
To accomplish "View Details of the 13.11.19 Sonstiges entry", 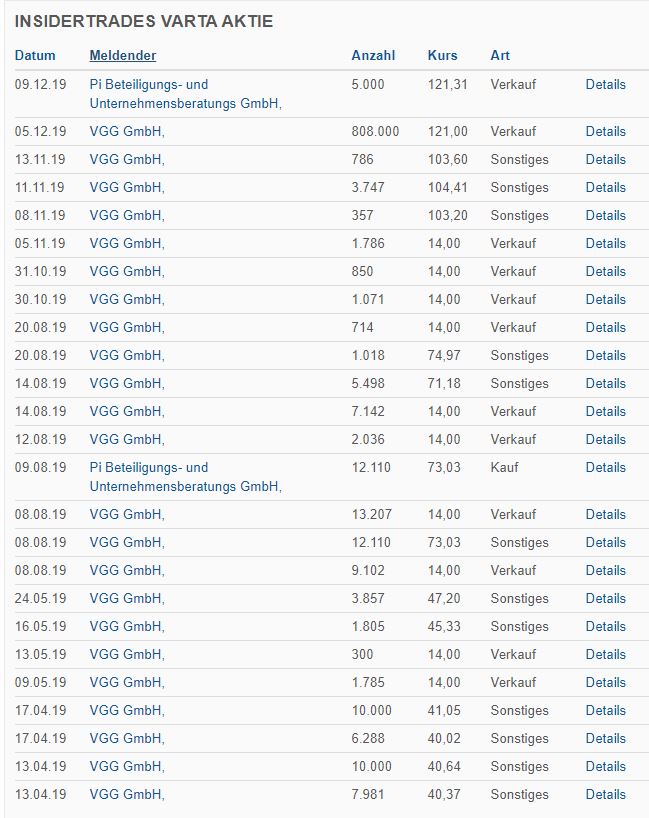I will tap(605, 159).
